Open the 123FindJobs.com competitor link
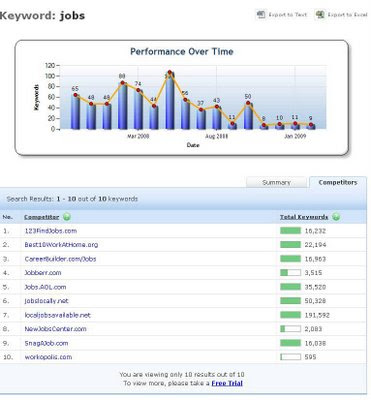The image size is (371, 400). (51, 231)
